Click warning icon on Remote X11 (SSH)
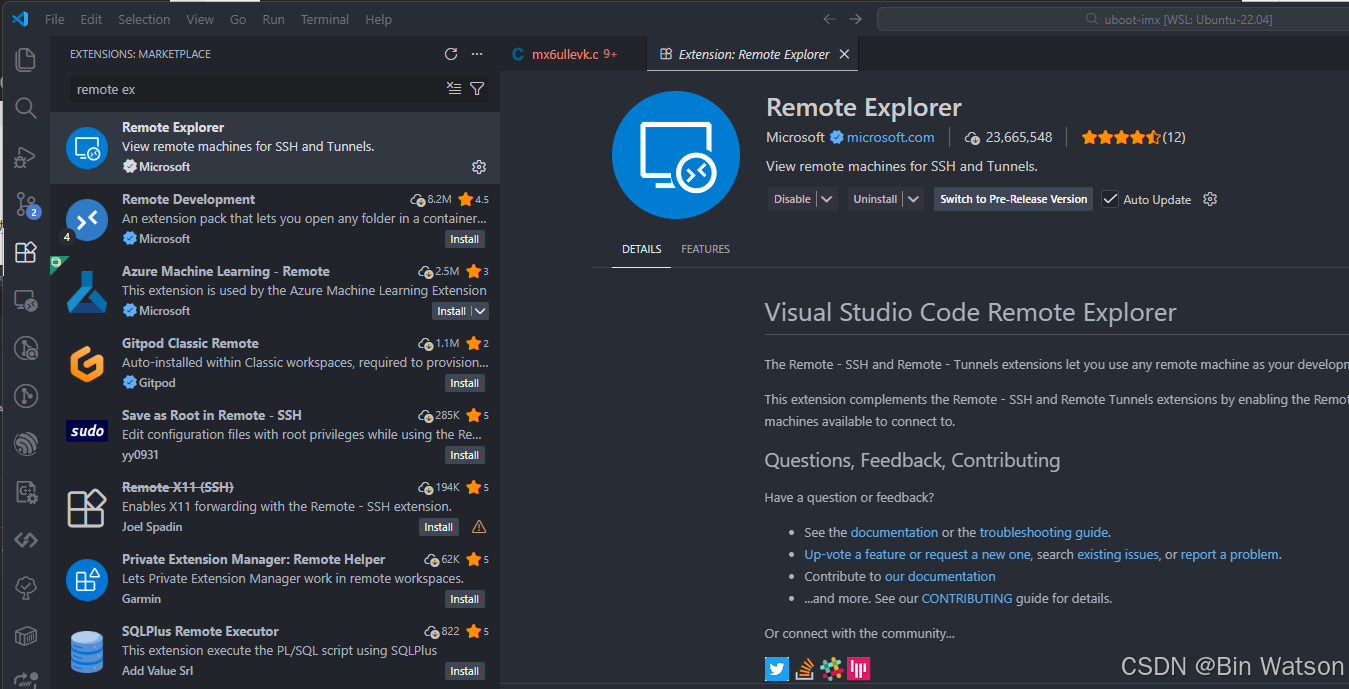This screenshot has width=1349, height=689. pos(478,527)
